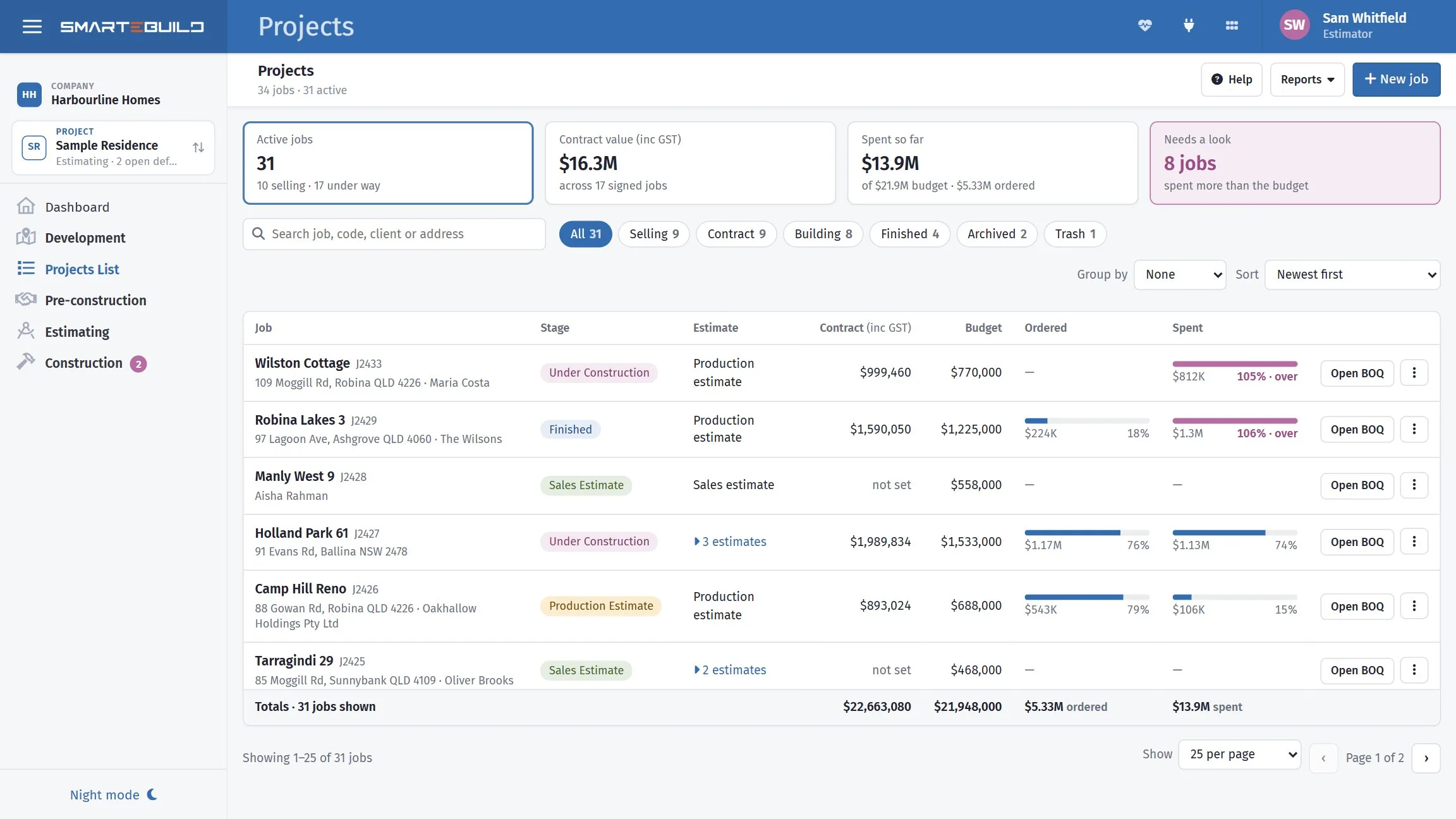This screenshot has height=819, width=1456.
Task: Open the apps grid icon
Action: point(1232,26)
